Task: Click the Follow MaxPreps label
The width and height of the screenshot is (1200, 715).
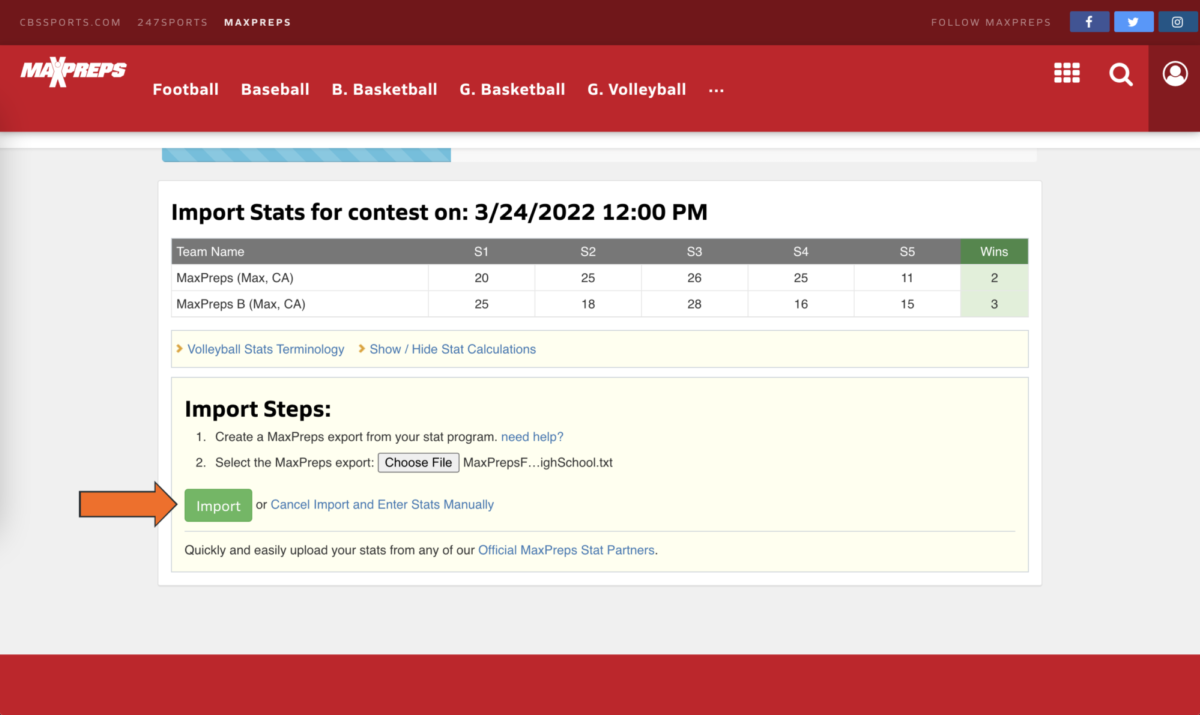Action: (x=991, y=22)
